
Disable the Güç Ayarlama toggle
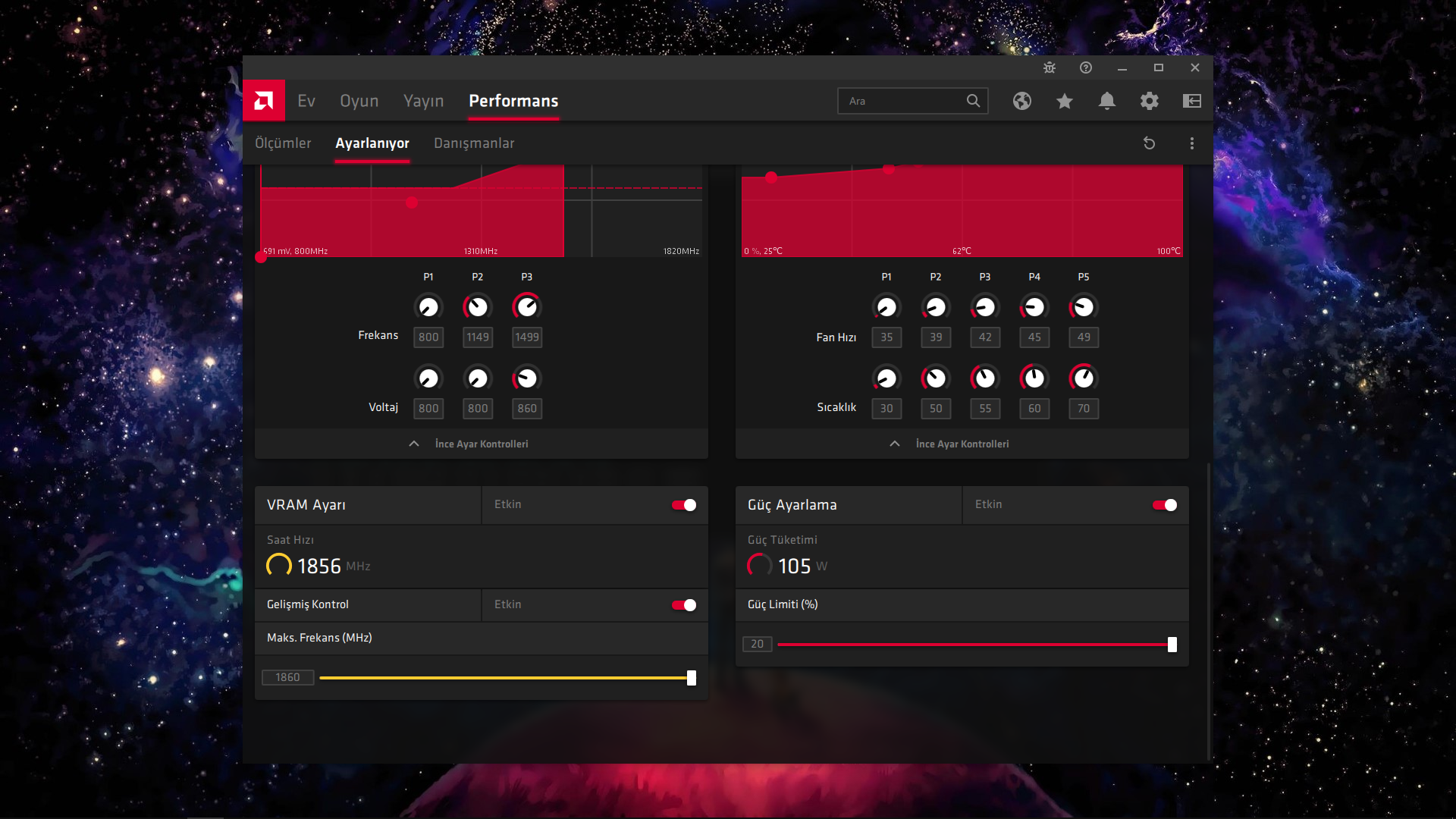1165,505
